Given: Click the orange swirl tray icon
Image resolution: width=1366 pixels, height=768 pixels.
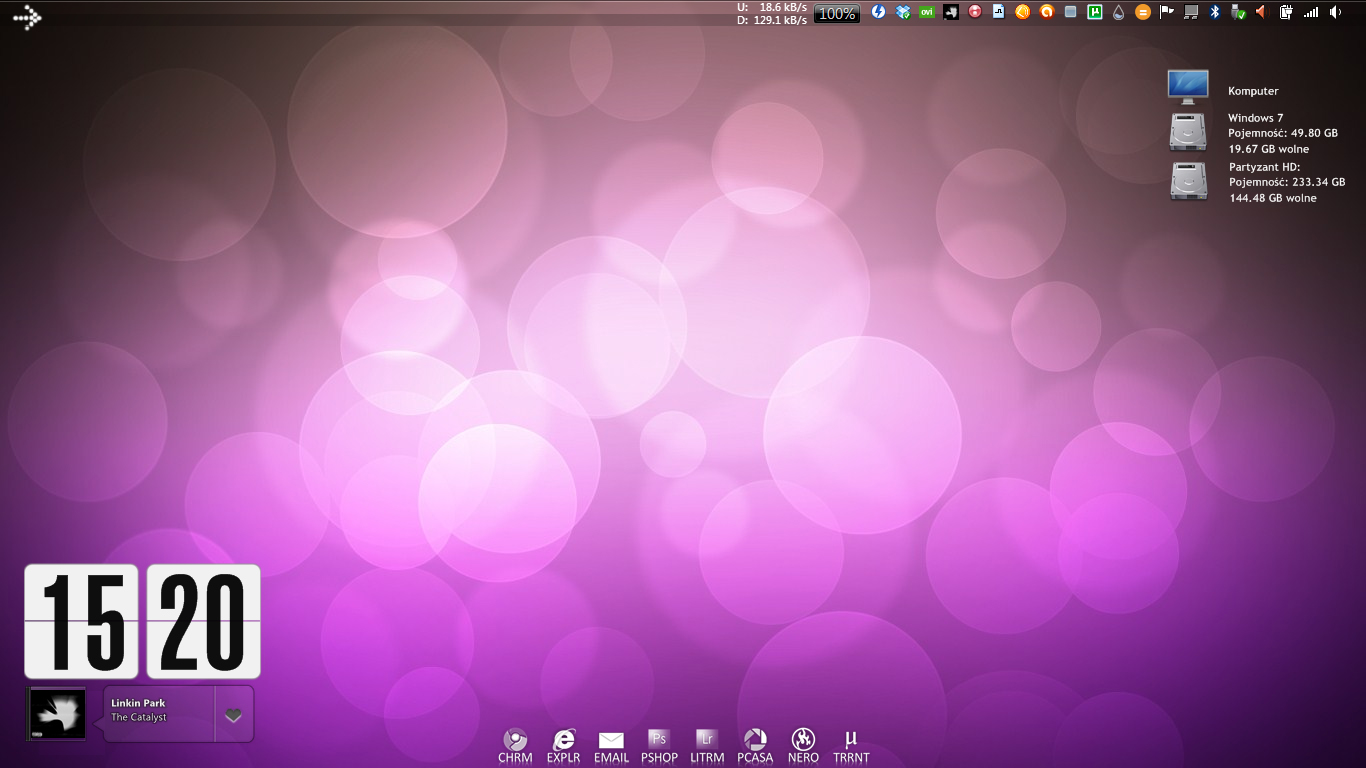Looking at the screenshot, I should (x=1046, y=12).
